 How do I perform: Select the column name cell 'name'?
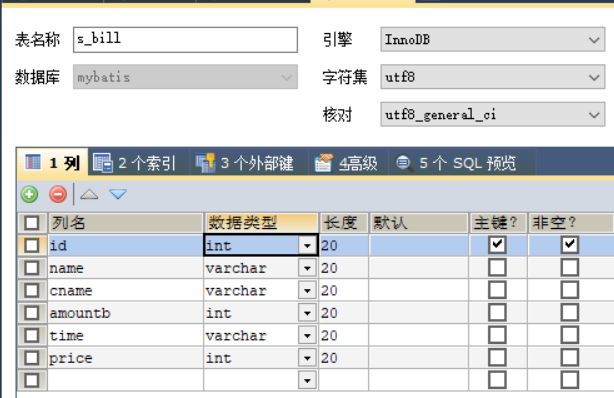click(125, 268)
